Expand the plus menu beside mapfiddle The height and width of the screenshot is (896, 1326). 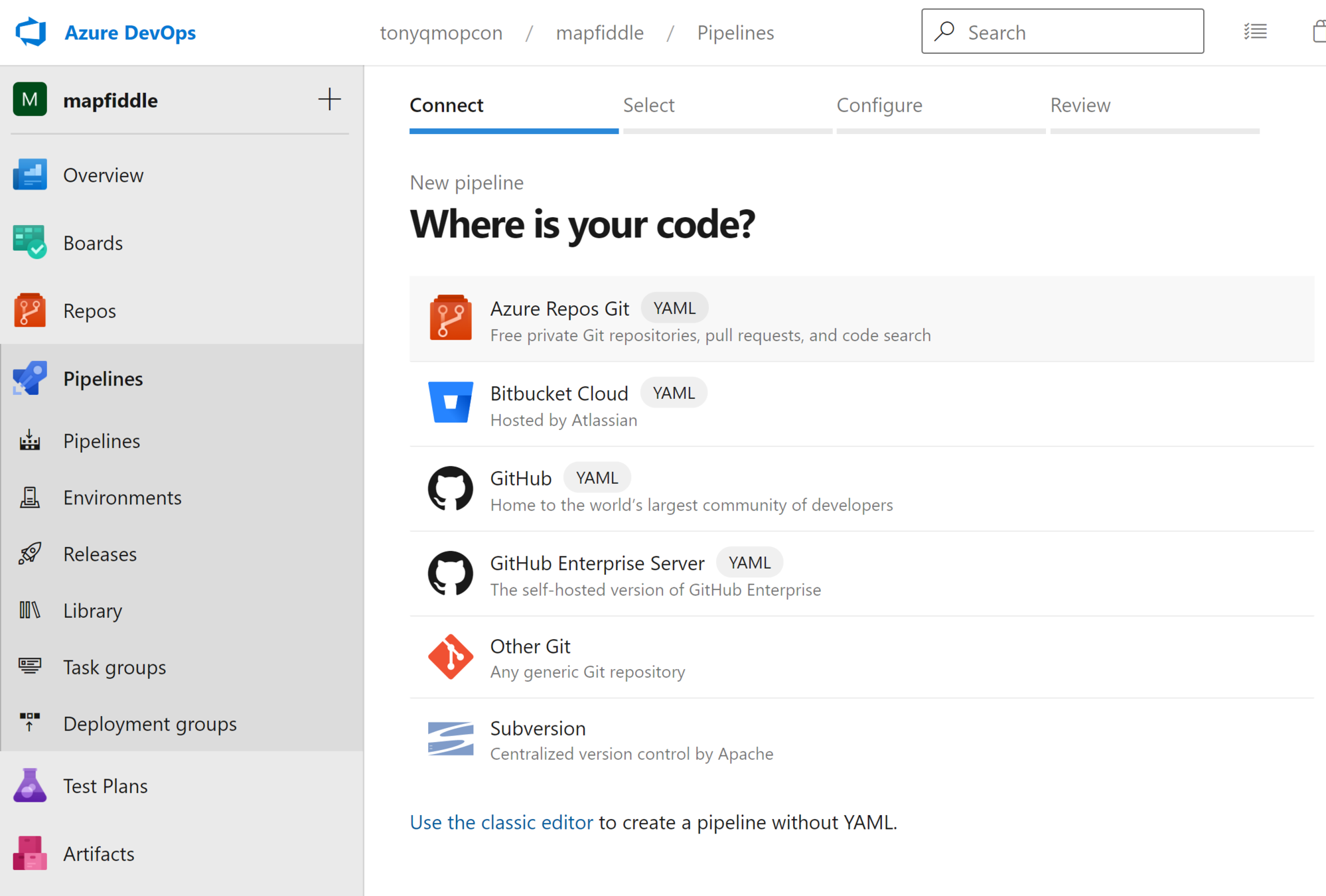(329, 100)
